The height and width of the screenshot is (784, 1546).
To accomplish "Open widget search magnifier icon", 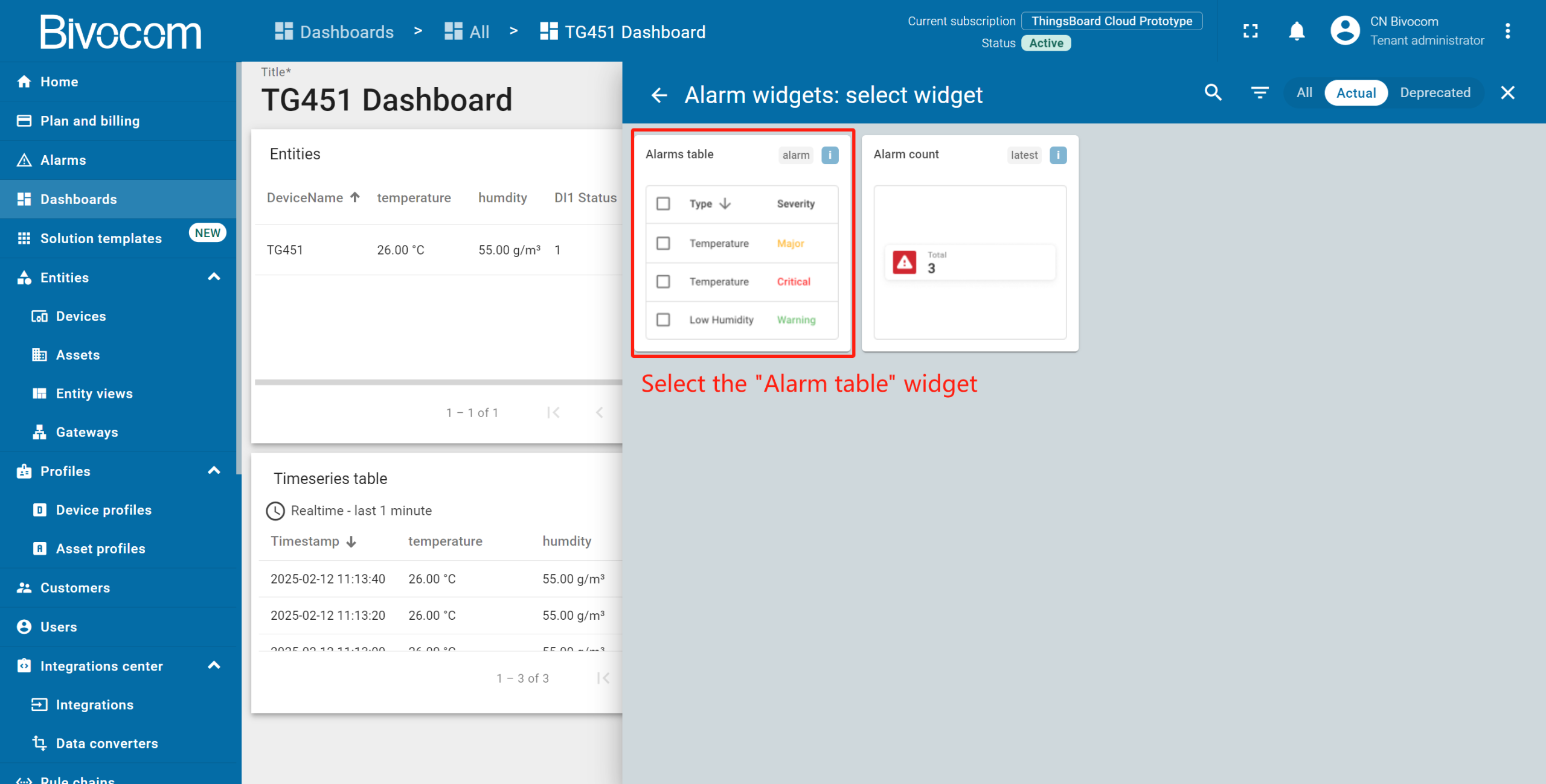I will click(x=1213, y=92).
